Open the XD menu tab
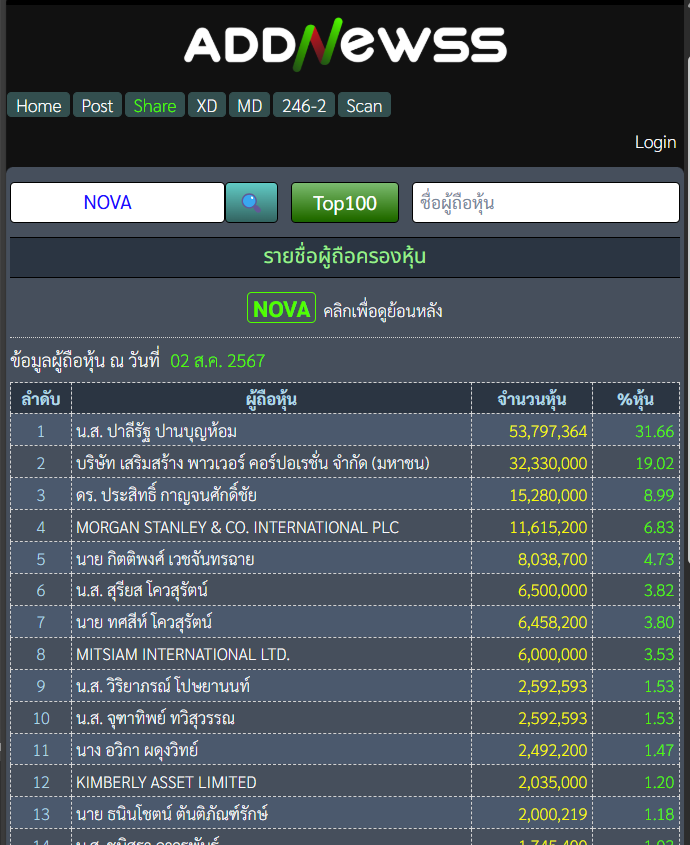Image resolution: width=690 pixels, height=845 pixels. click(207, 106)
